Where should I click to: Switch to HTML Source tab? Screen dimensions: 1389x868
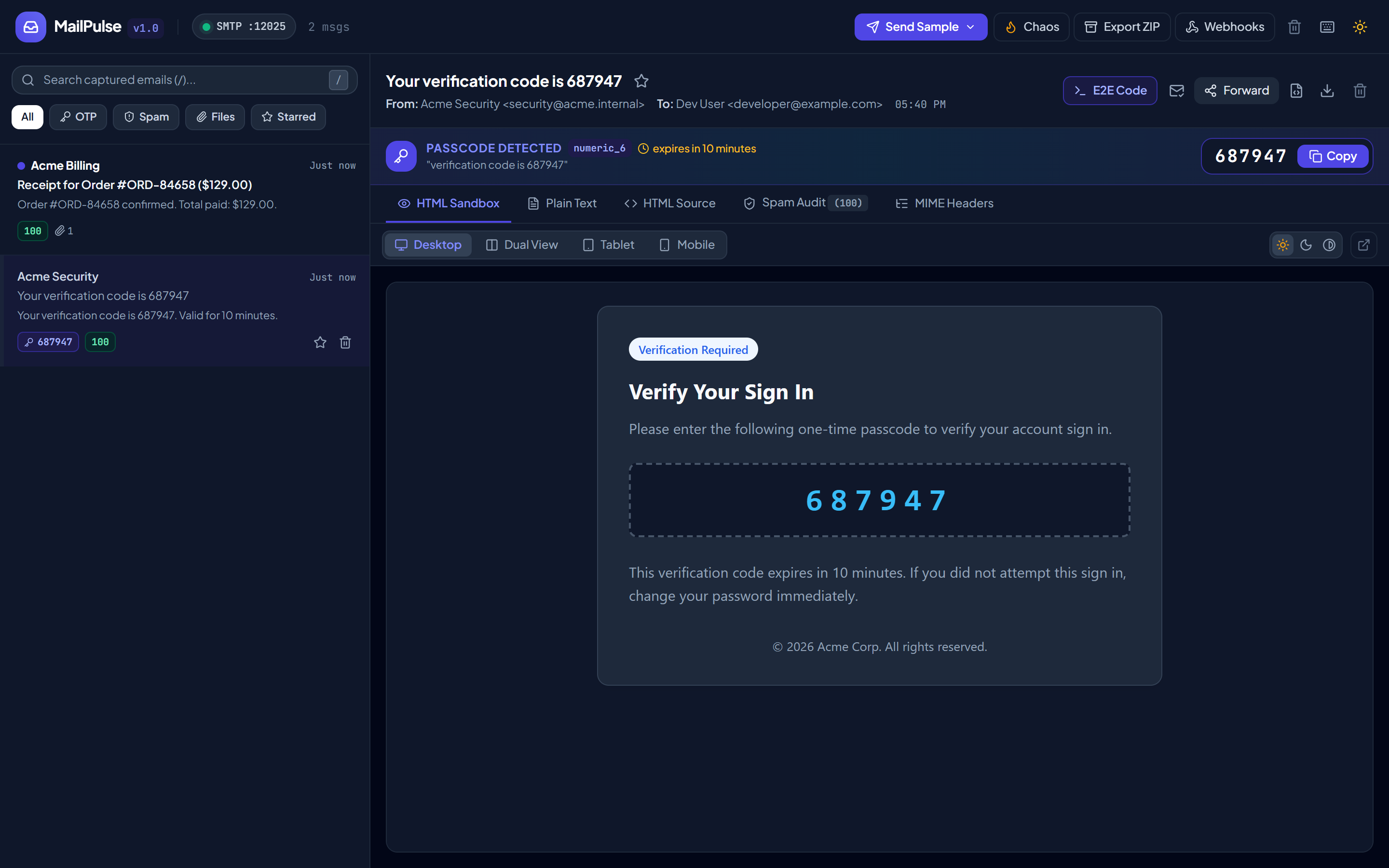click(x=669, y=203)
